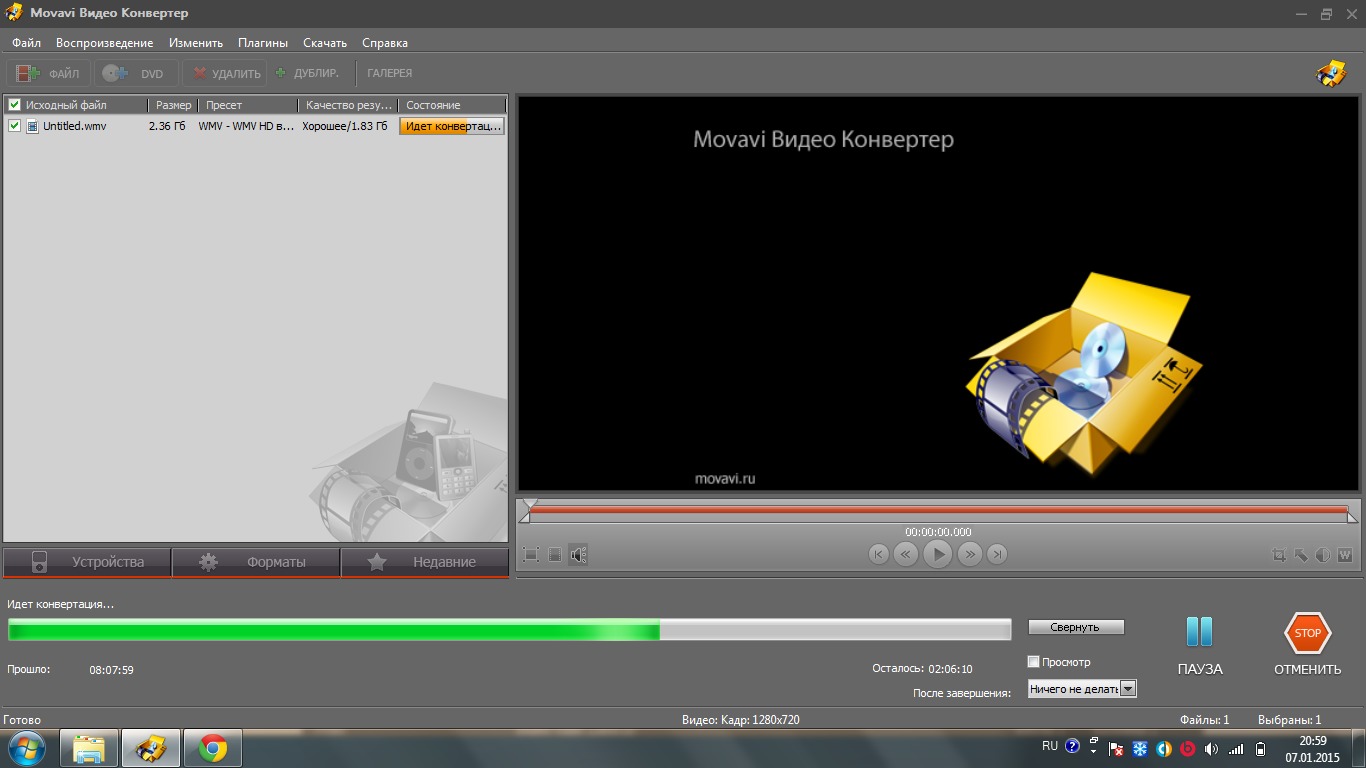Screen dimensions: 1366x768
Task: Toggle the volume speaker icon
Action: [x=578, y=554]
